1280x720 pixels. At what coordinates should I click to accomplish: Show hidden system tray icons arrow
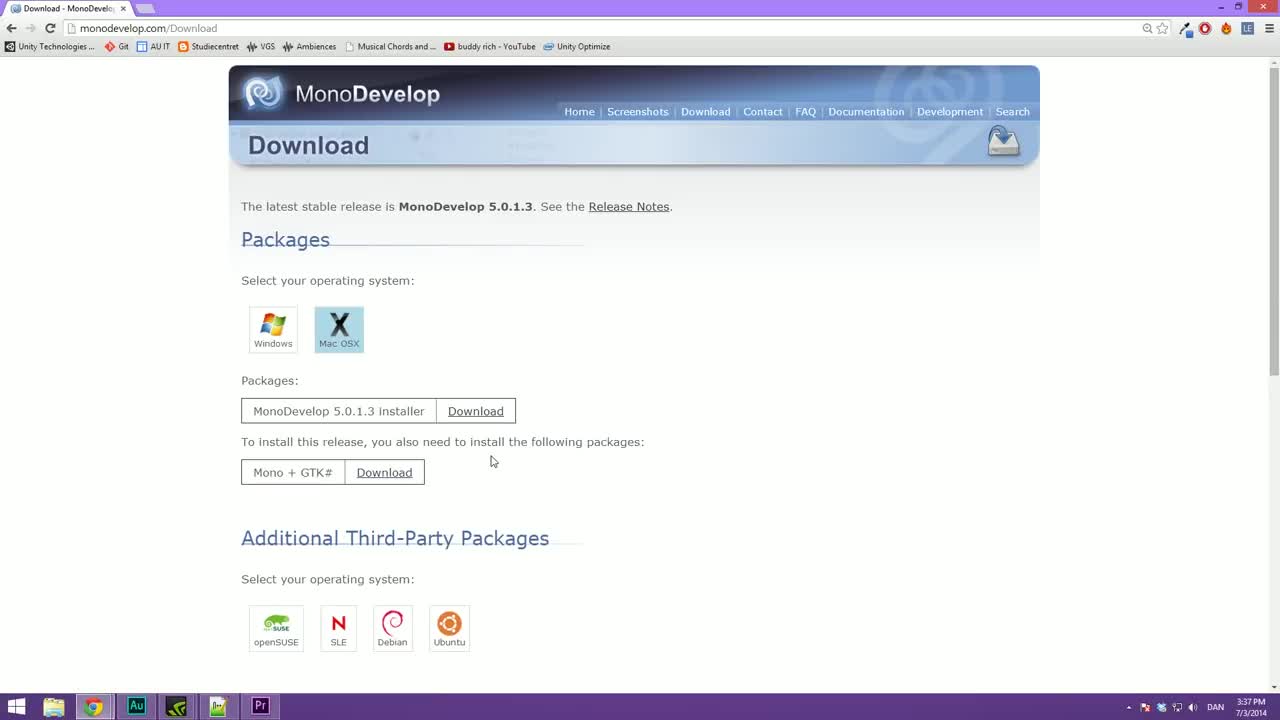(1129, 707)
